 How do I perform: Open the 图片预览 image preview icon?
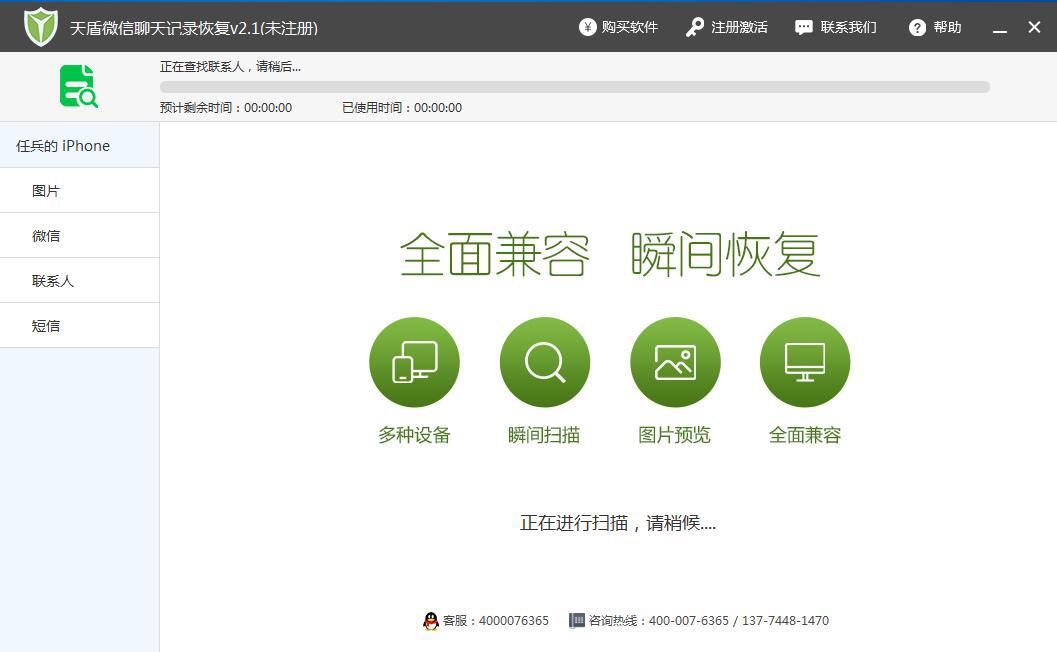(x=674, y=362)
